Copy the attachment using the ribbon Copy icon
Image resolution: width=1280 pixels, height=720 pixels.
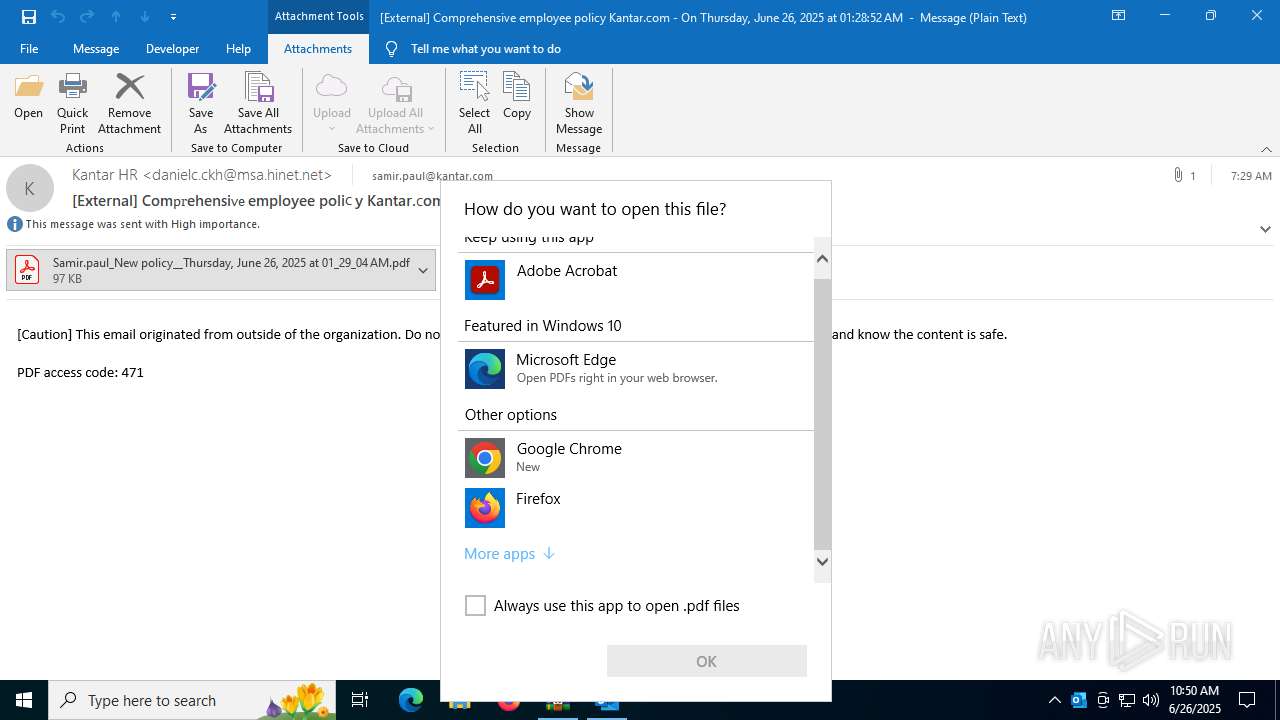517,96
